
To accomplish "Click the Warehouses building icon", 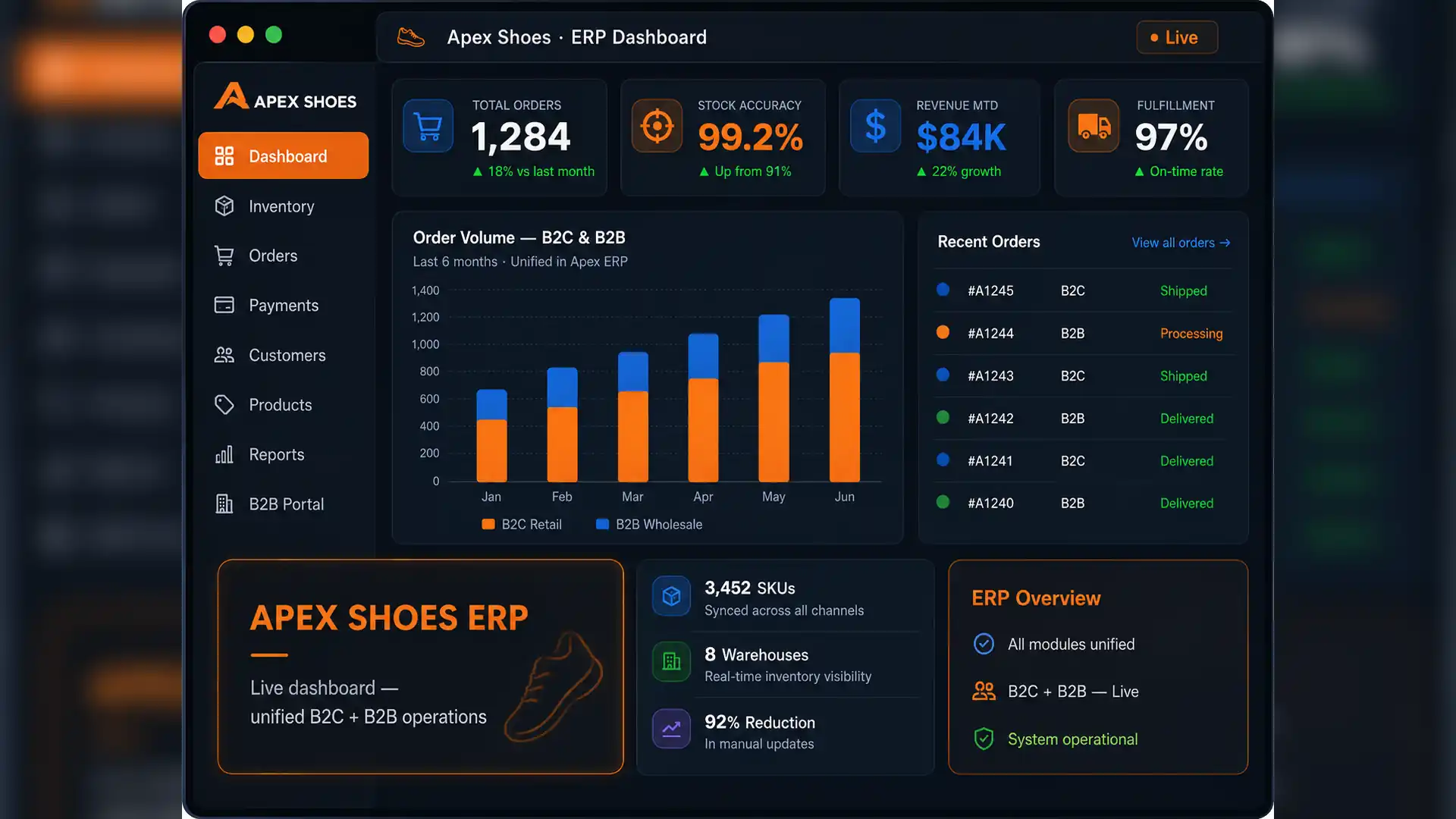I will click(x=671, y=662).
